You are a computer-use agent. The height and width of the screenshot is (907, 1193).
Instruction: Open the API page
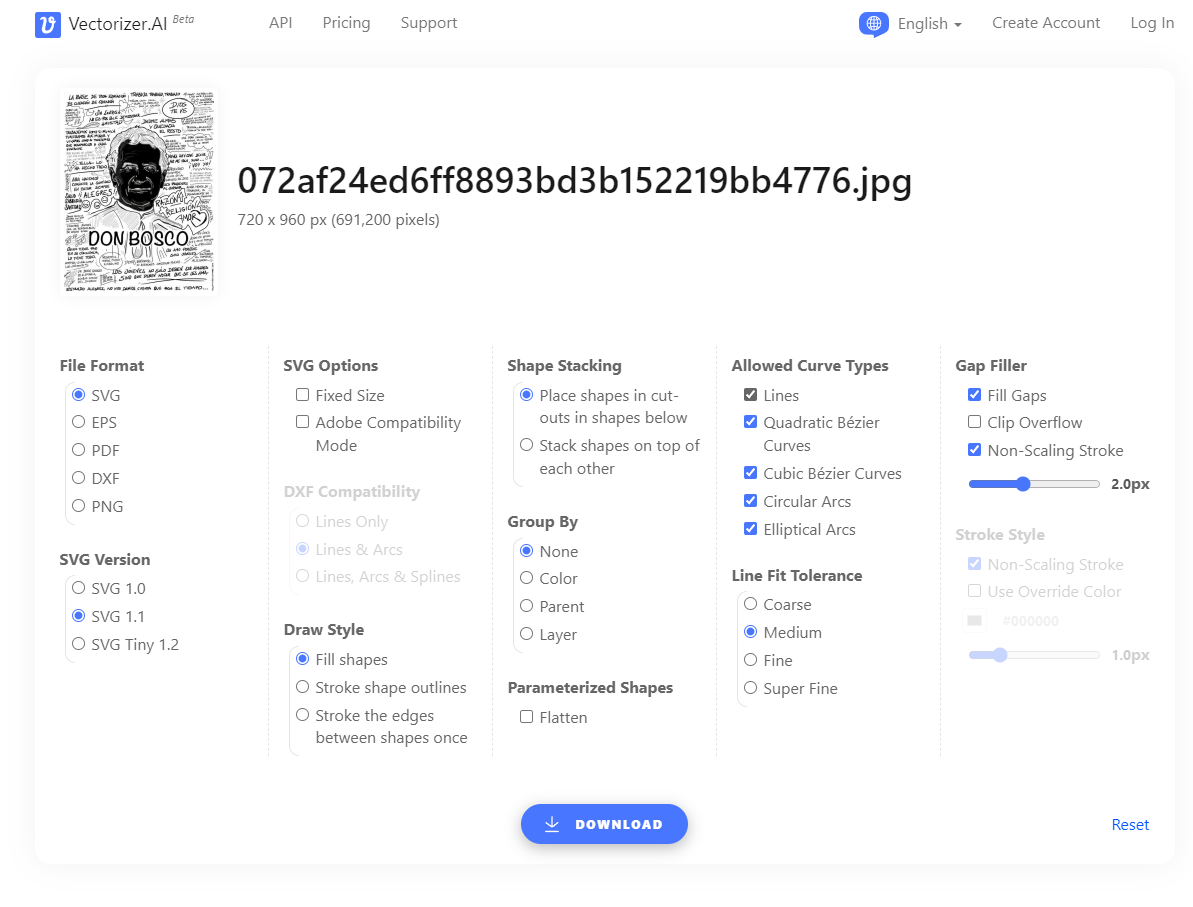click(280, 23)
